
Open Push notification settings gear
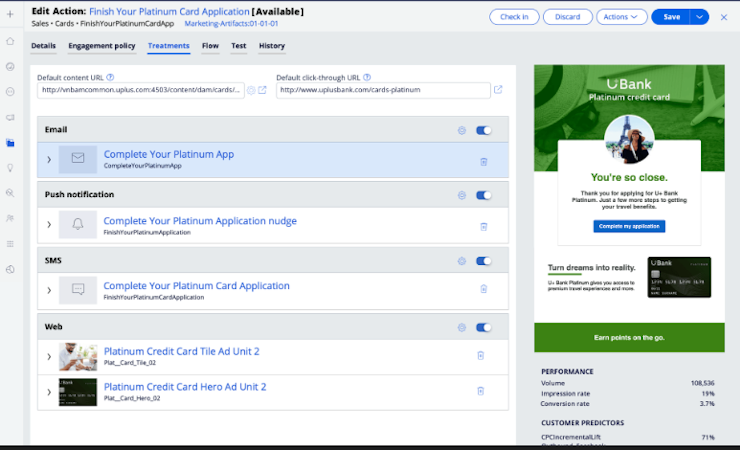[x=462, y=195]
